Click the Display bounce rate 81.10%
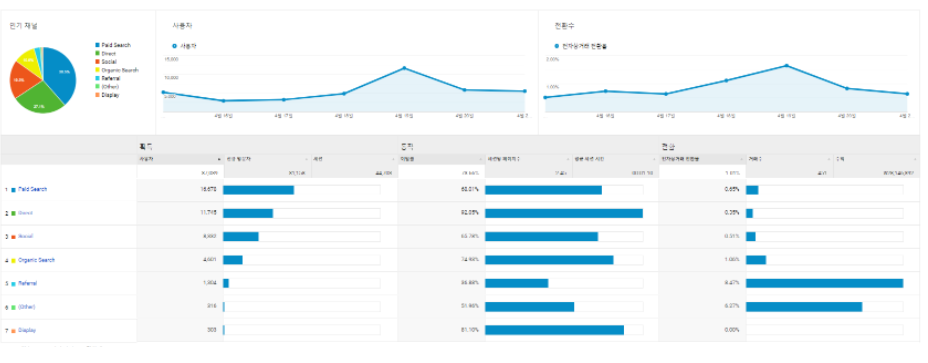The image size is (928, 363). [471, 330]
